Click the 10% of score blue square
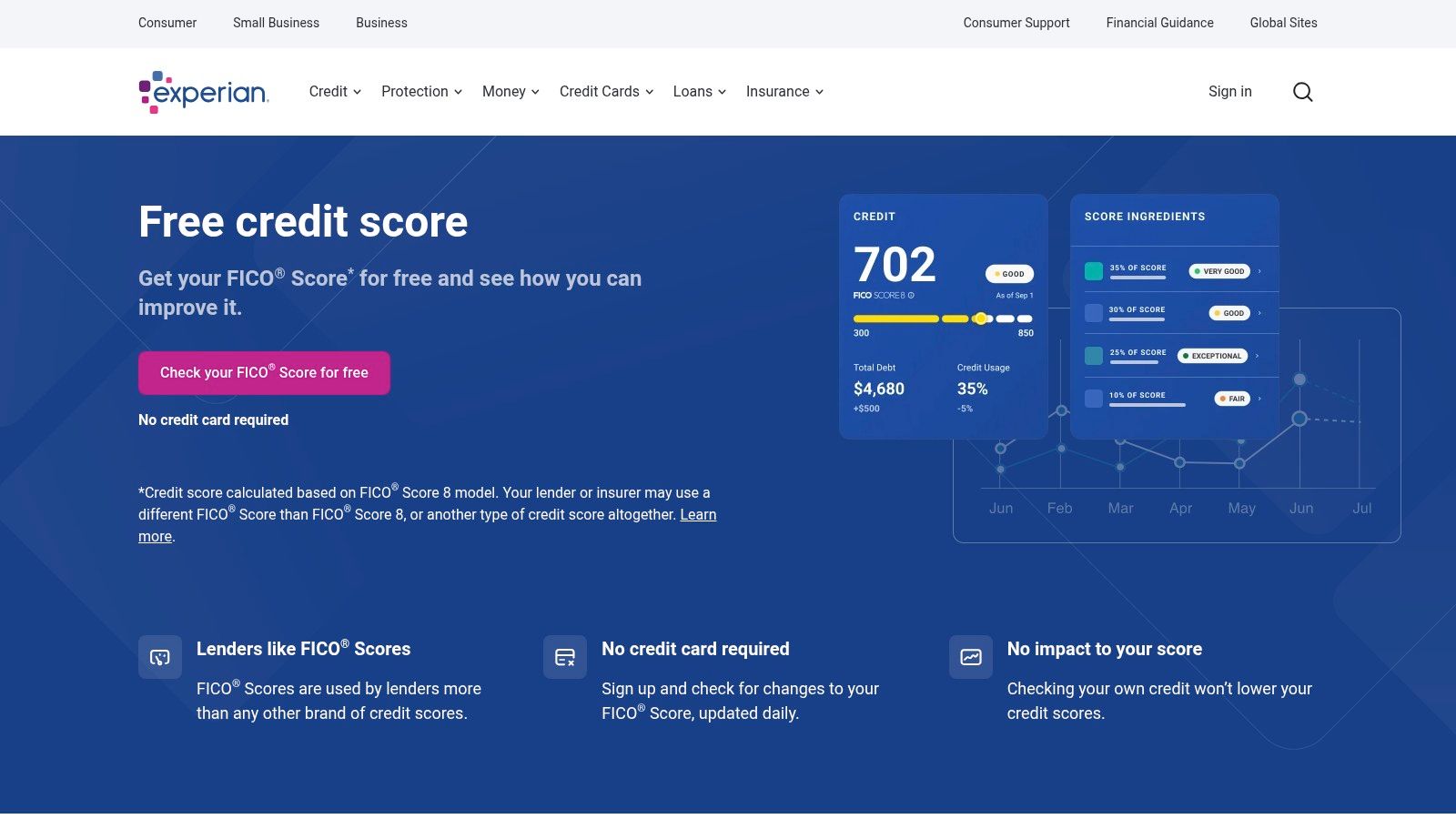The width and height of the screenshot is (1456, 819). pyautogui.click(x=1094, y=399)
